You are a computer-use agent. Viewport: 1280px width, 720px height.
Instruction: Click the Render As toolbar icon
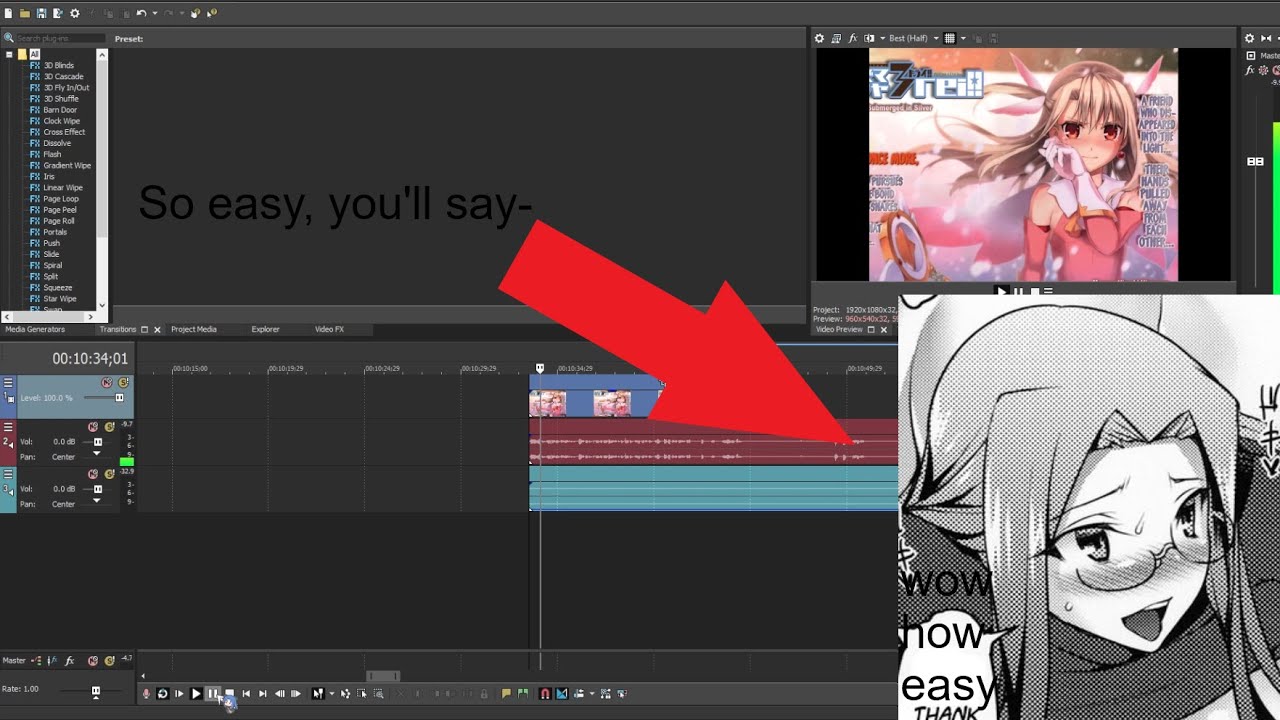point(57,13)
